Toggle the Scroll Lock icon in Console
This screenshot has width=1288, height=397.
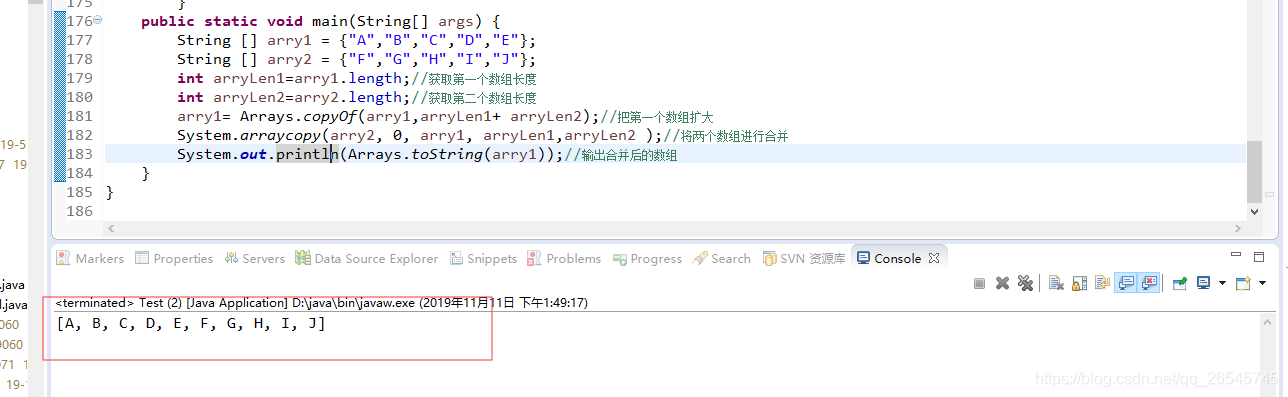click(x=1079, y=283)
